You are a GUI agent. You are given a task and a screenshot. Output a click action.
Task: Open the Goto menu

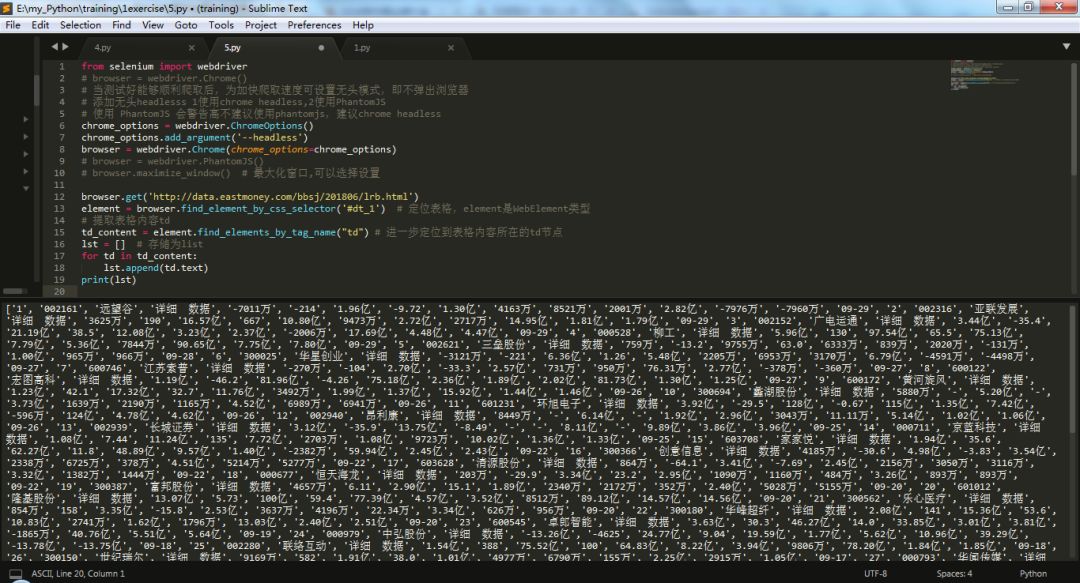[x=186, y=25]
